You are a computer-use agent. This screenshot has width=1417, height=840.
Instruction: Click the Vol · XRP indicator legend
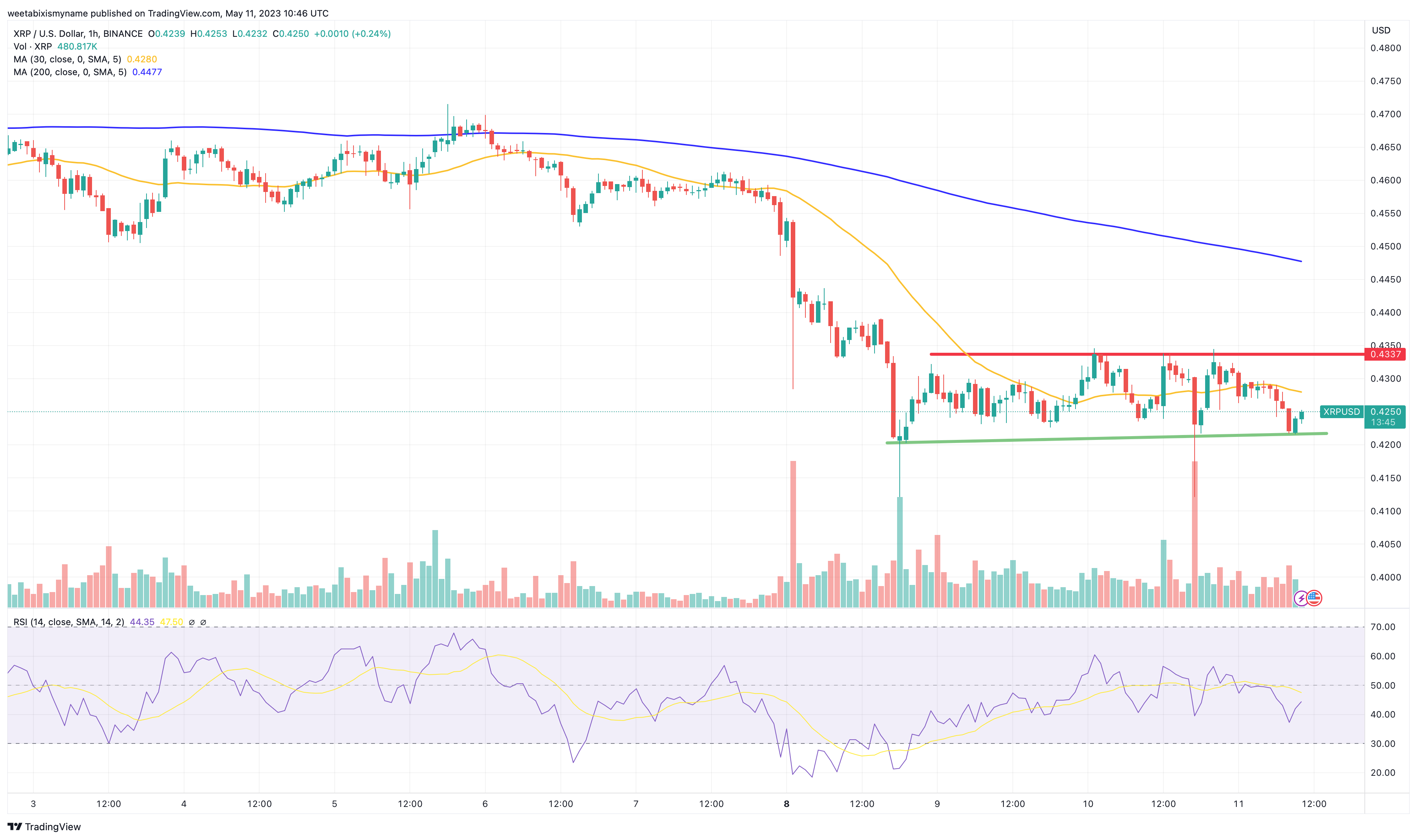pyautogui.click(x=33, y=47)
